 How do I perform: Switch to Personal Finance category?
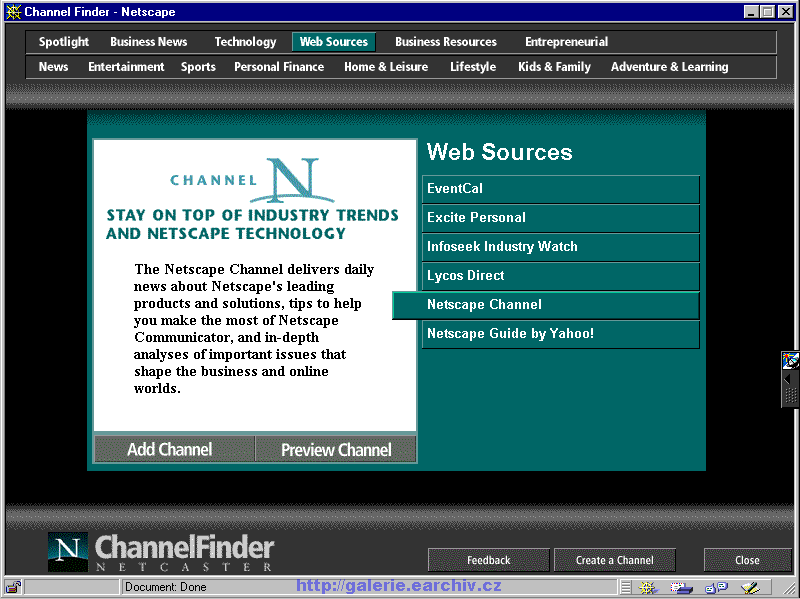(x=279, y=67)
